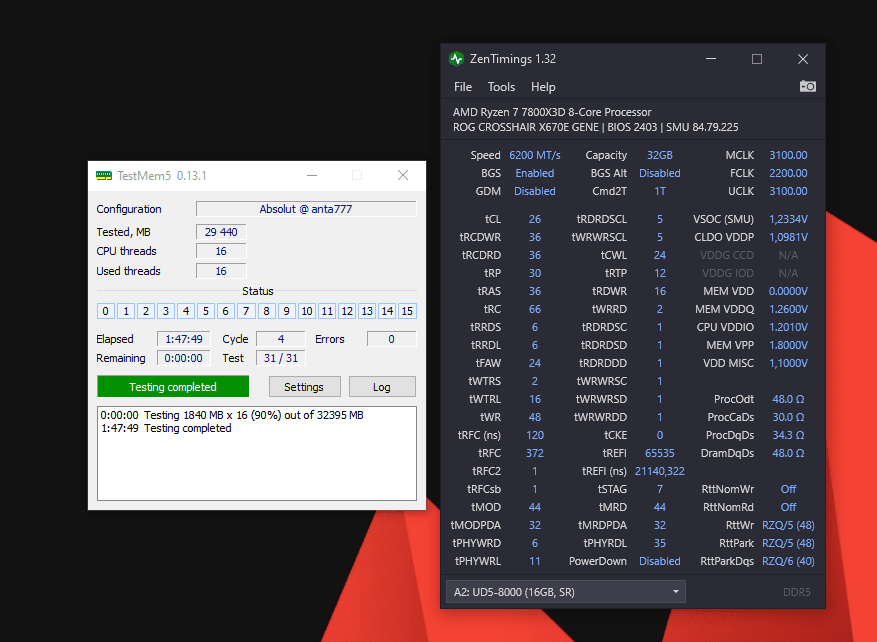Click the Test progress field 31 / 31
Viewport: 877px width, 642px height.
[281, 358]
